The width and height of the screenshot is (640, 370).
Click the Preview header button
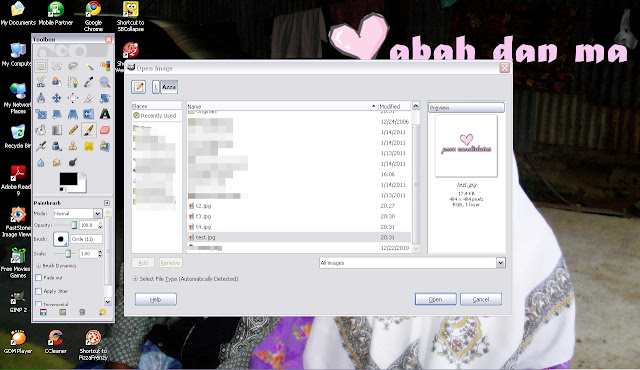click(x=466, y=108)
